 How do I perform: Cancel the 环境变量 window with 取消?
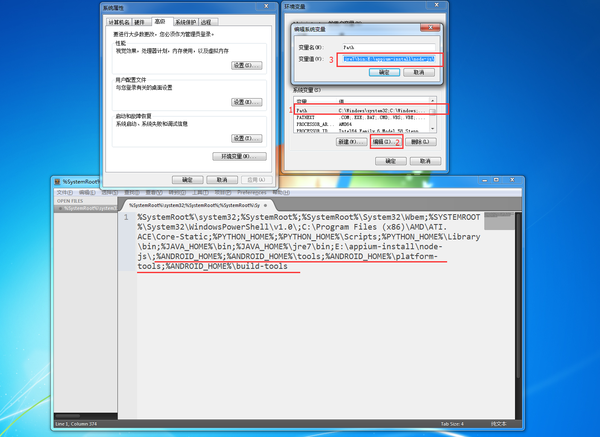click(x=426, y=161)
